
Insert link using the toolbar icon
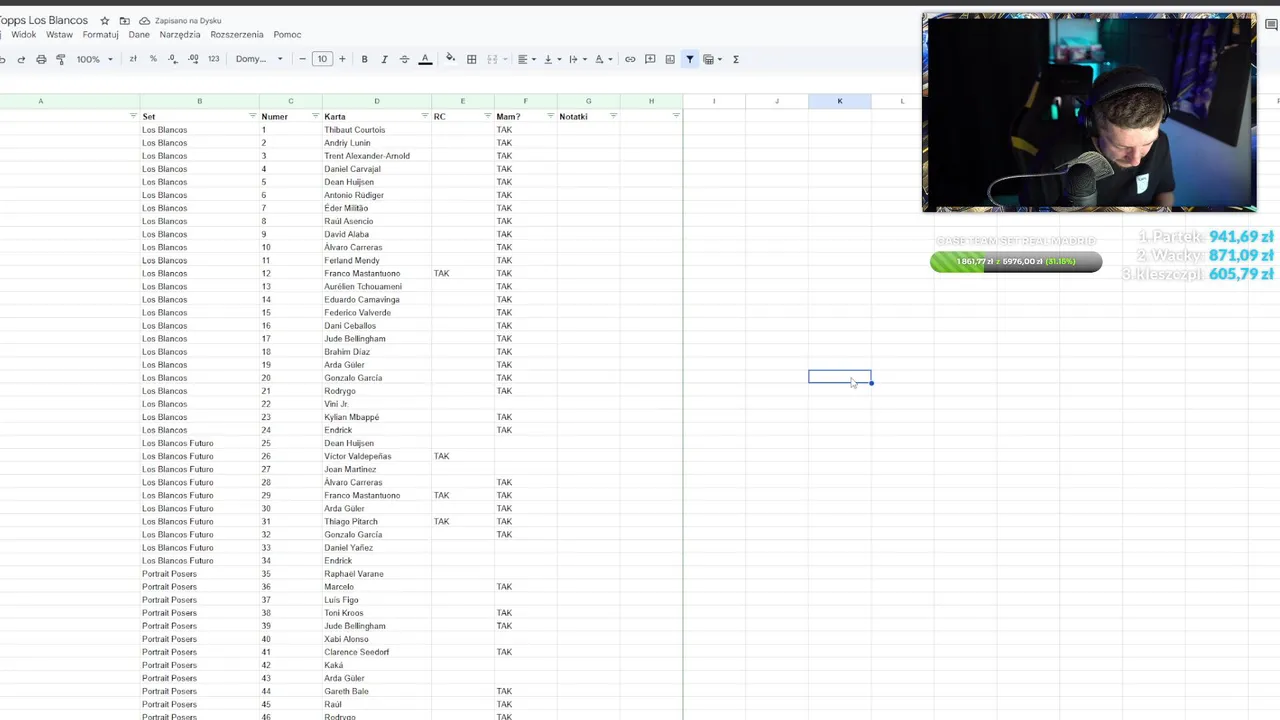click(x=630, y=59)
